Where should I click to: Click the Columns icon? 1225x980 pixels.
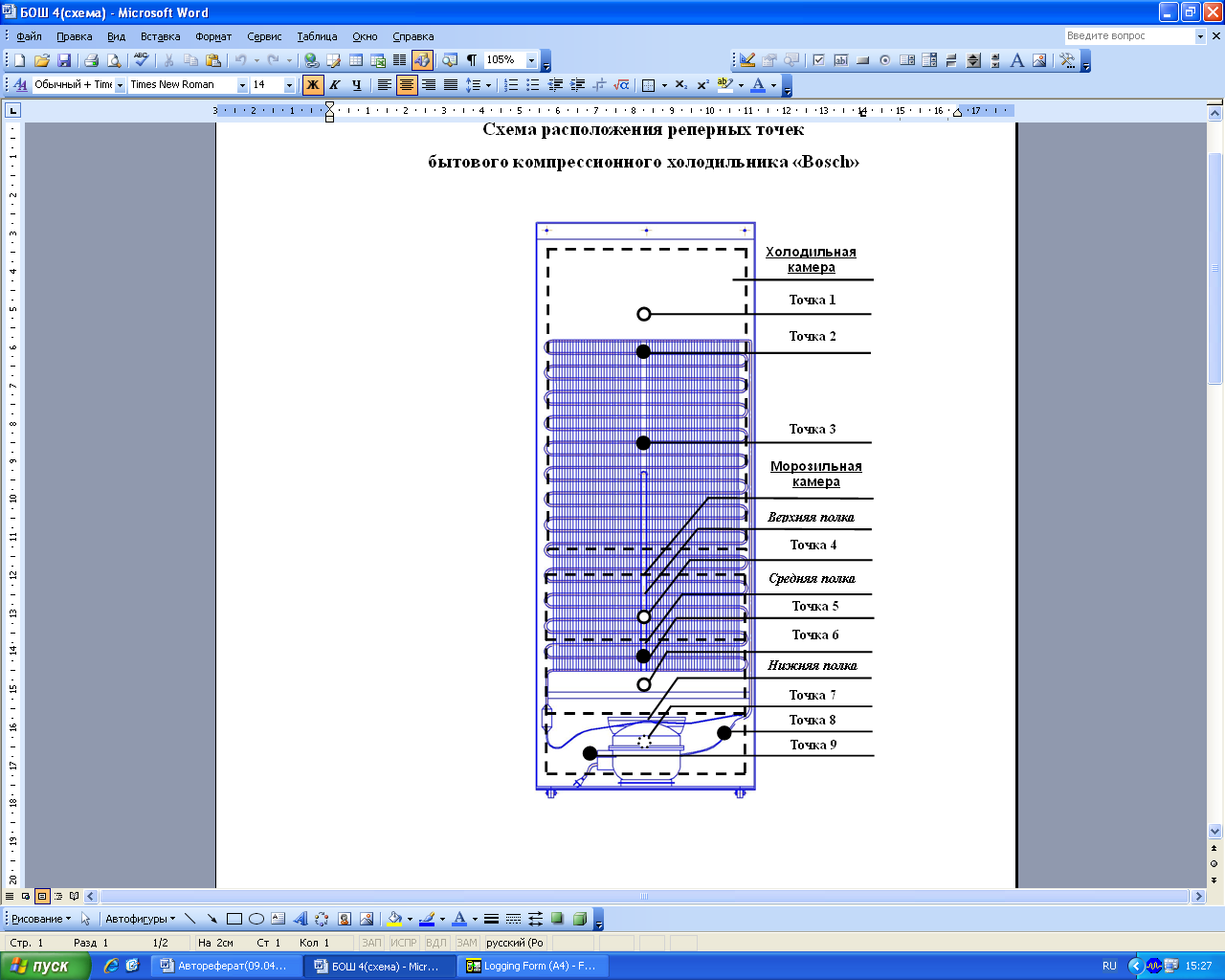(x=400, y=60)
